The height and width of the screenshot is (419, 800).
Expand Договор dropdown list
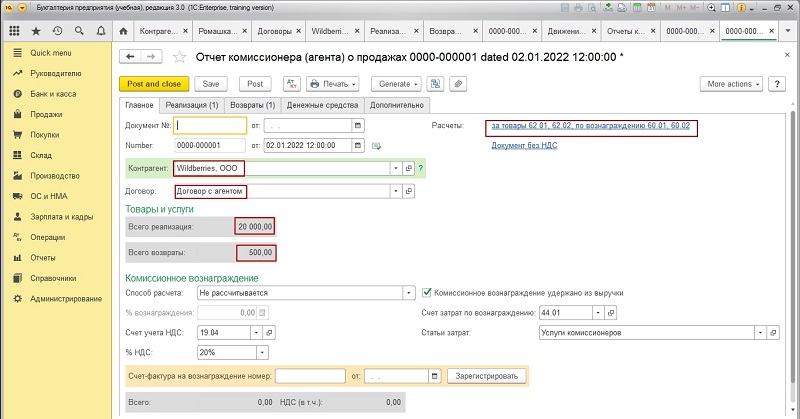(395, 191)
